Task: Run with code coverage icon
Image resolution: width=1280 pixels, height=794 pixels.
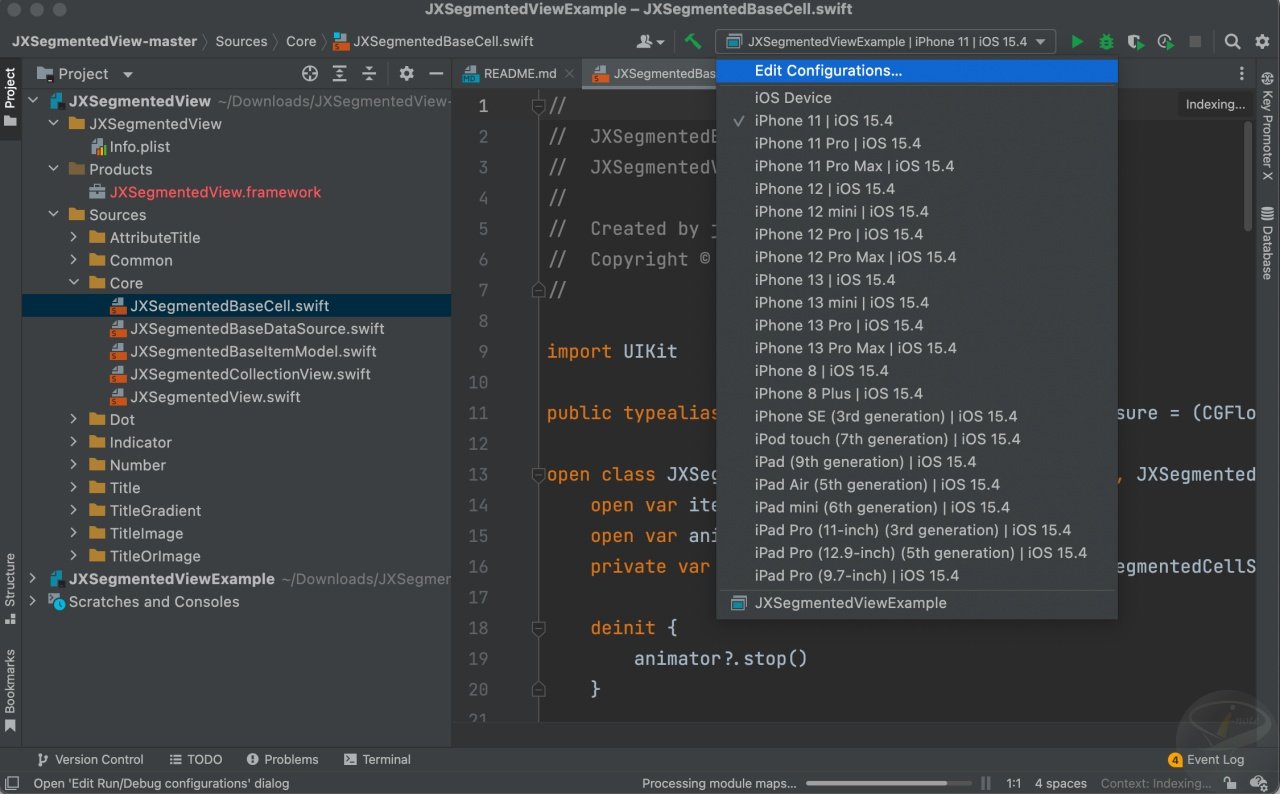Action: tap(1135, 41)
